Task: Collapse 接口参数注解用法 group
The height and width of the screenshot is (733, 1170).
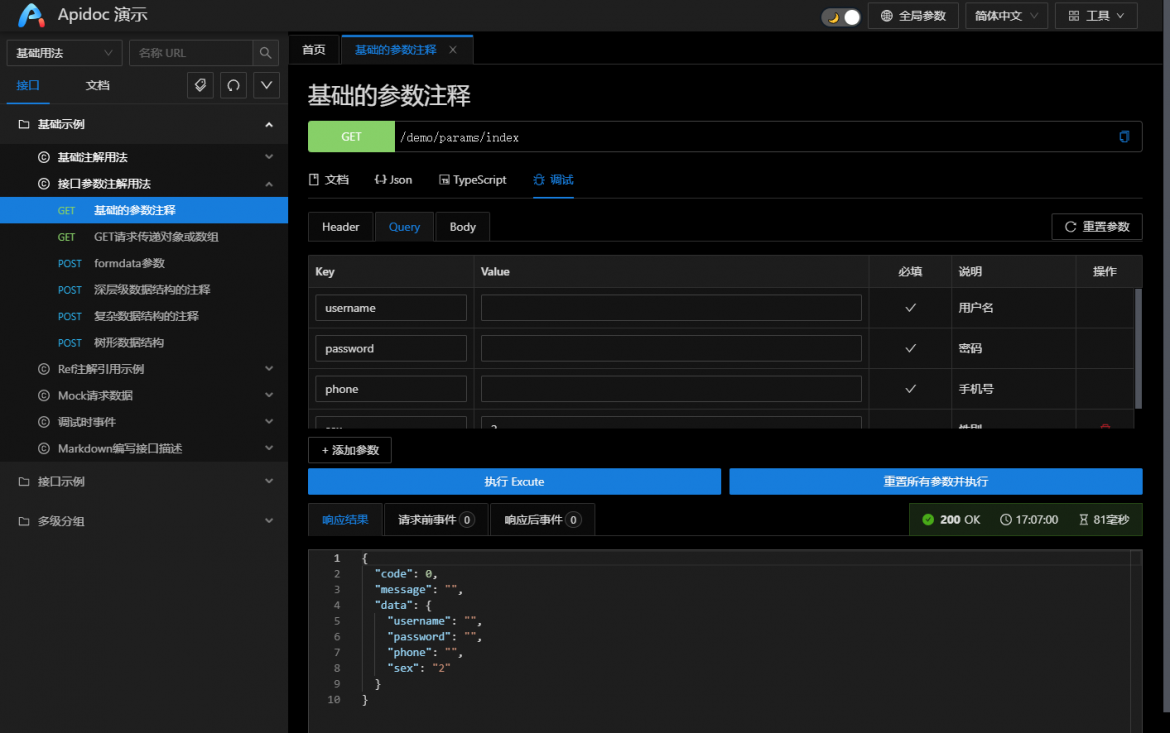Action: (x=144, y=184)
